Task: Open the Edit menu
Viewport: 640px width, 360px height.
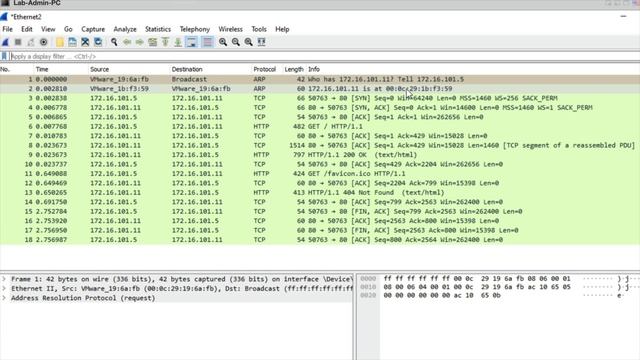Action: 27,29
